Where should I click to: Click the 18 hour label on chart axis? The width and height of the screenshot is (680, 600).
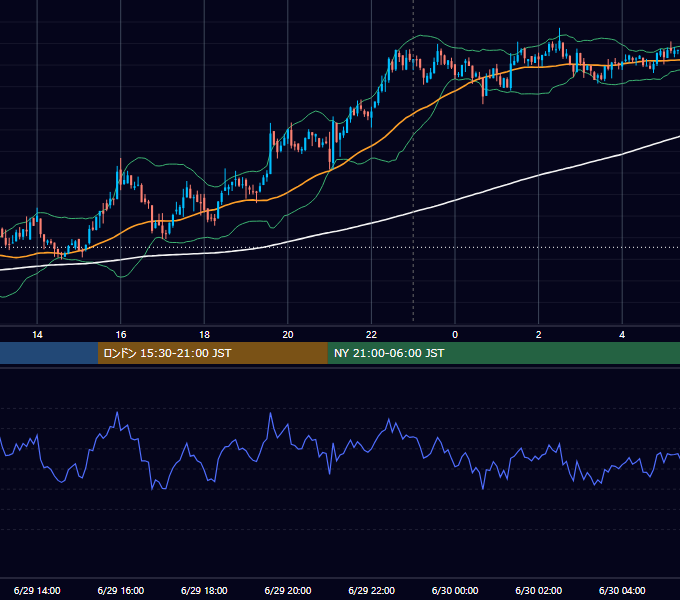pos(204,335)
